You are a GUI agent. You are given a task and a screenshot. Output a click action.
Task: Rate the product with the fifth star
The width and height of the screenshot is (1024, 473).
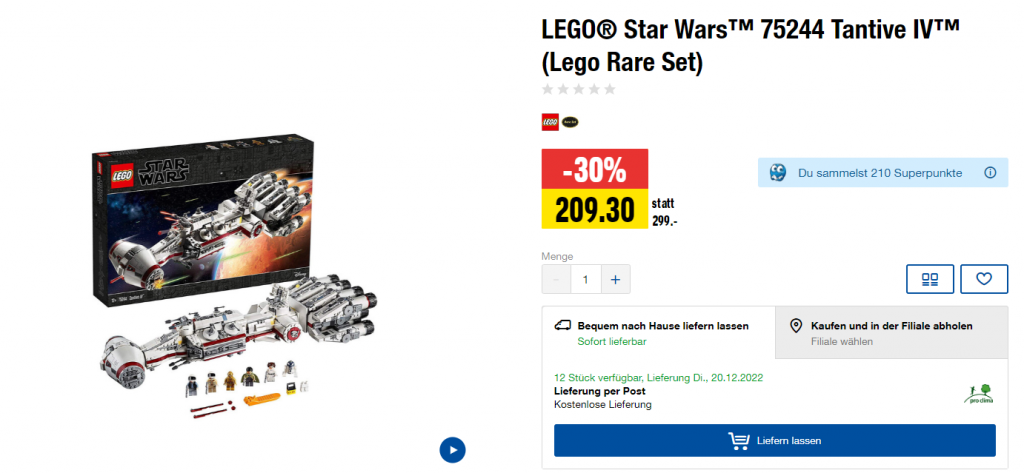pyautogui.click(x=610, y=90)
